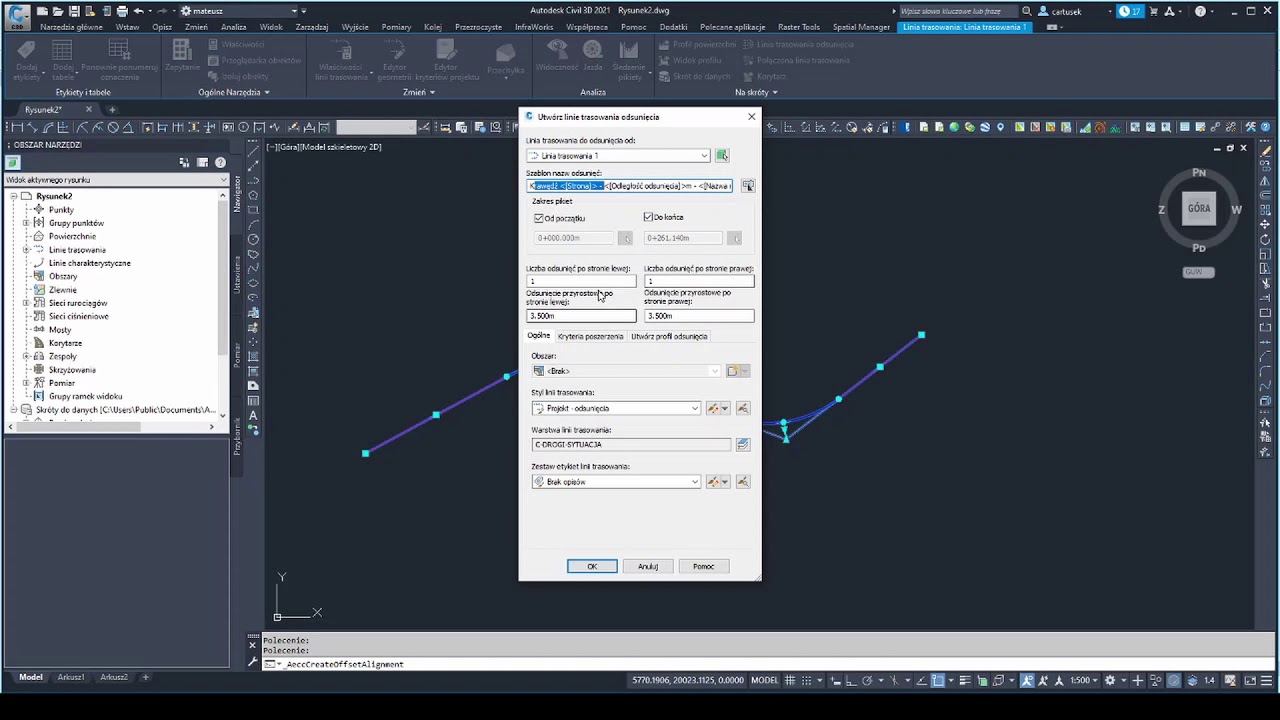Click the Anuluj button
The height and width of the screenshot is (720, 1280).
[648, 566]
